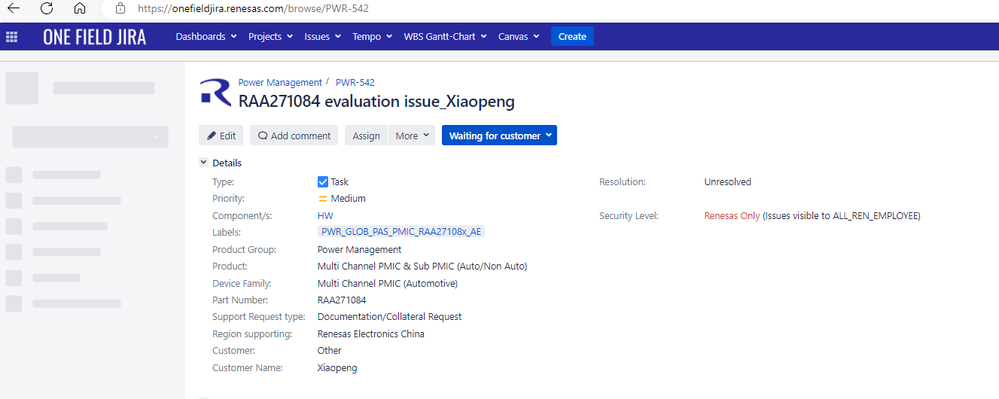999x399 pixels.
Task: Open the More actions dropdown
Action: coord(412,136)
